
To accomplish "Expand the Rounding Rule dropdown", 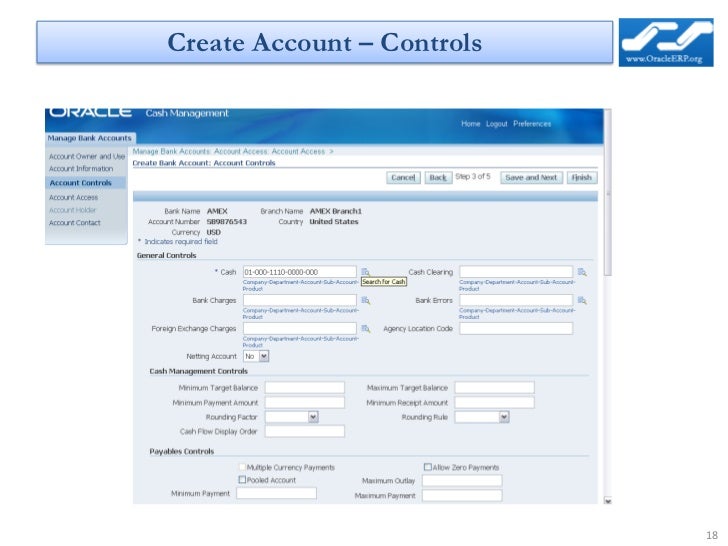I will point(482,417).
